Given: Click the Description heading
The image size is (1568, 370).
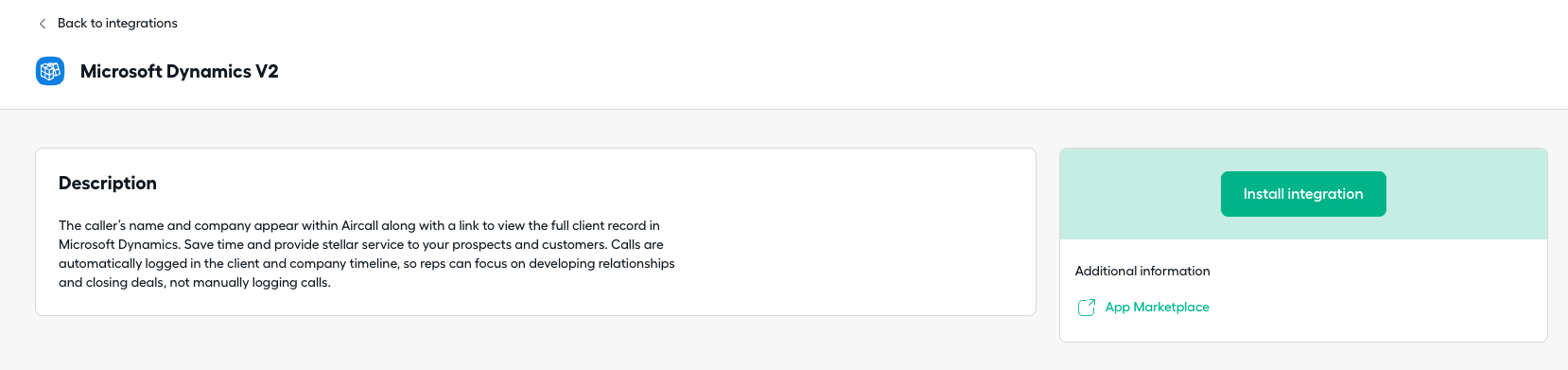Looking at the screenshot, I should pos(108,183).
